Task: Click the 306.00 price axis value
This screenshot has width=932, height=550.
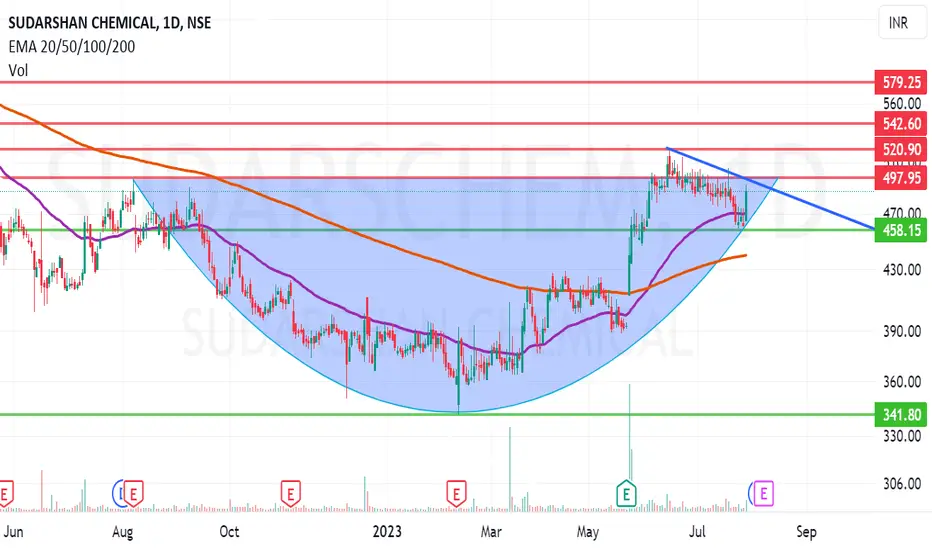Action: click(902, 483)
